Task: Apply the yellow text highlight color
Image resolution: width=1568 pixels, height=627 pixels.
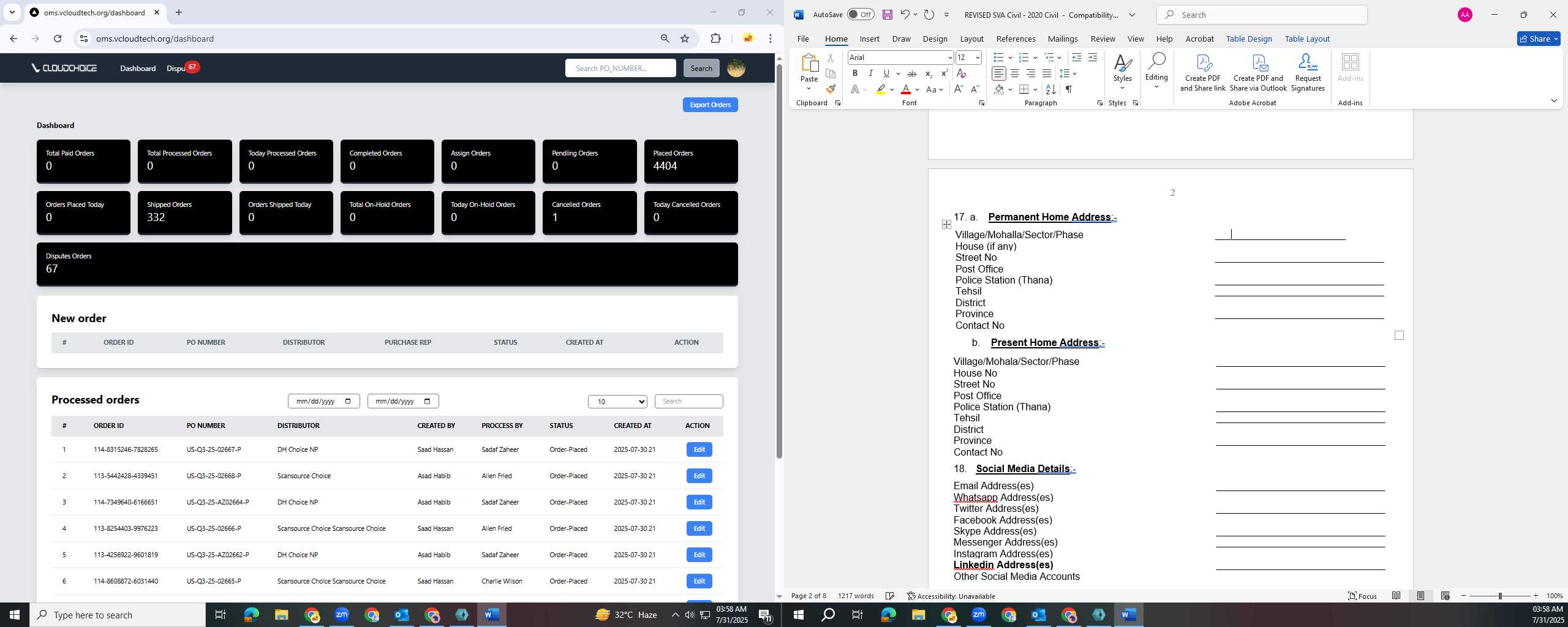Action: coord(881,90)
